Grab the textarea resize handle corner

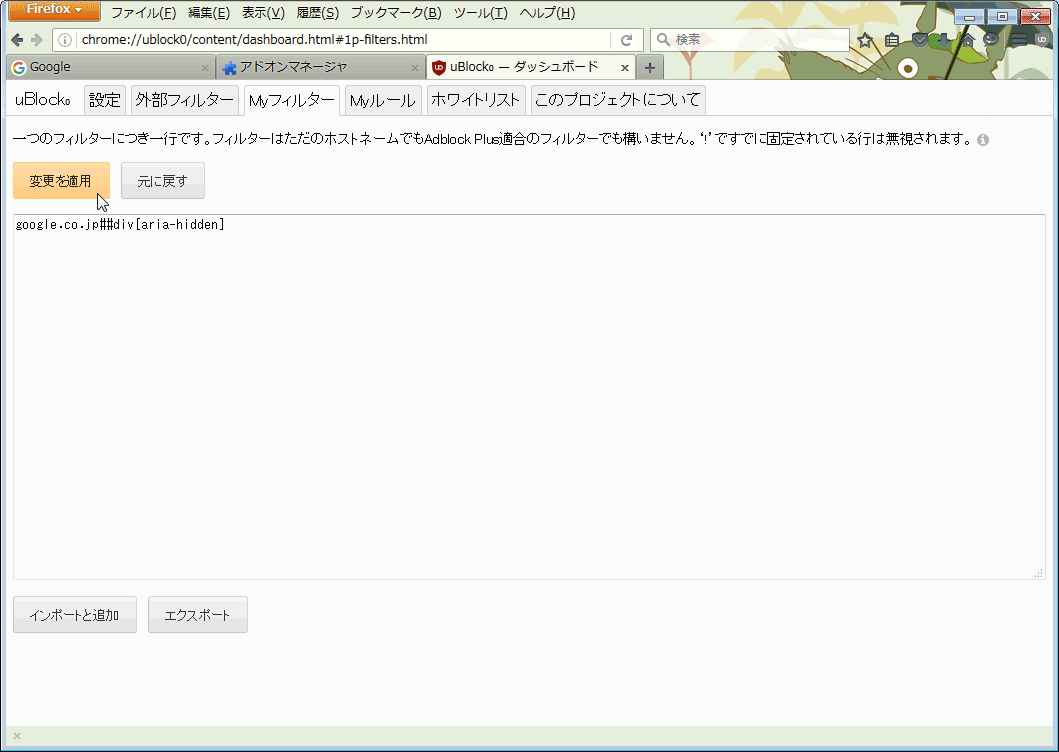(1039, 573)
